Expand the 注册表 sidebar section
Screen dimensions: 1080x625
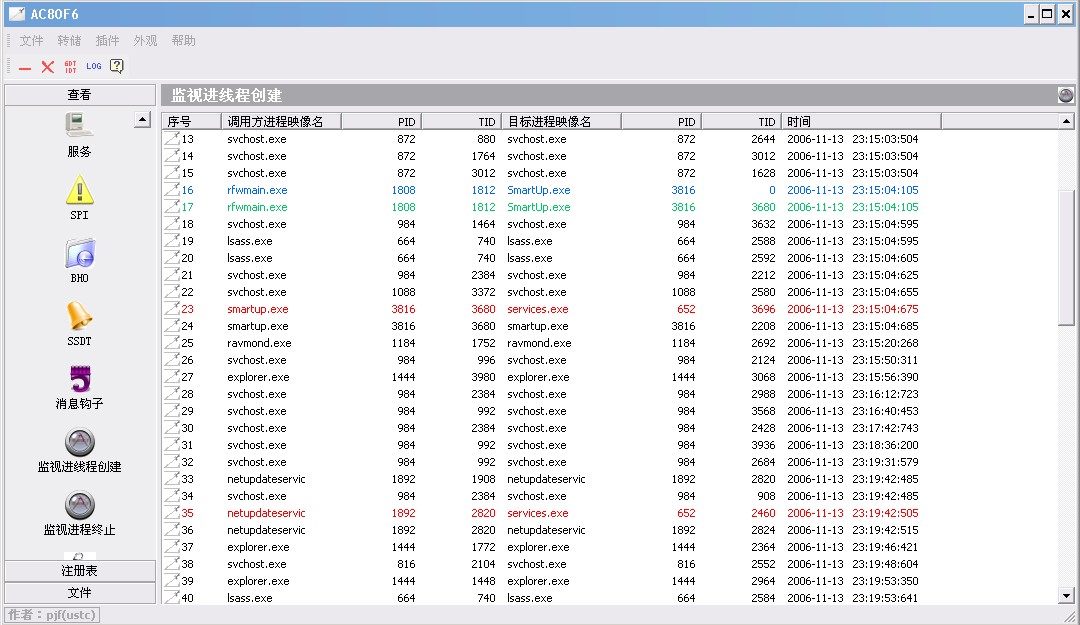point(80,571)
